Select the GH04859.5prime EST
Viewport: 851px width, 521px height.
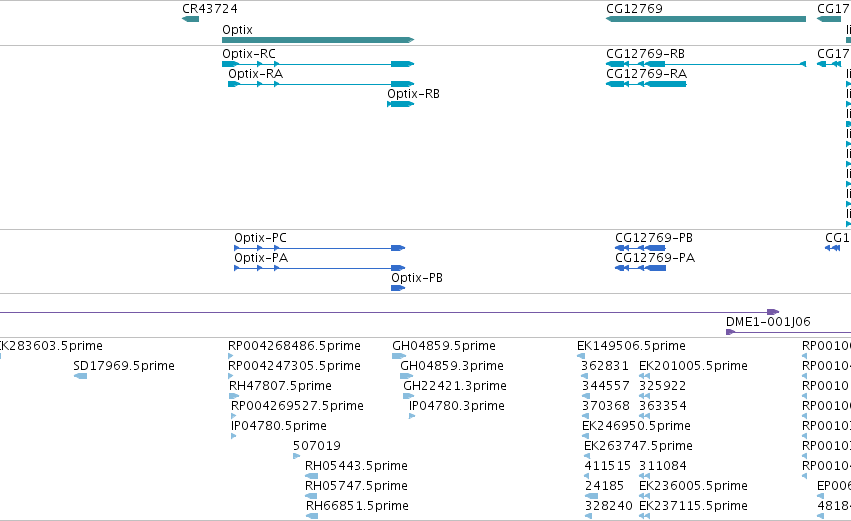pyautogui.click(x=399, y=356)
